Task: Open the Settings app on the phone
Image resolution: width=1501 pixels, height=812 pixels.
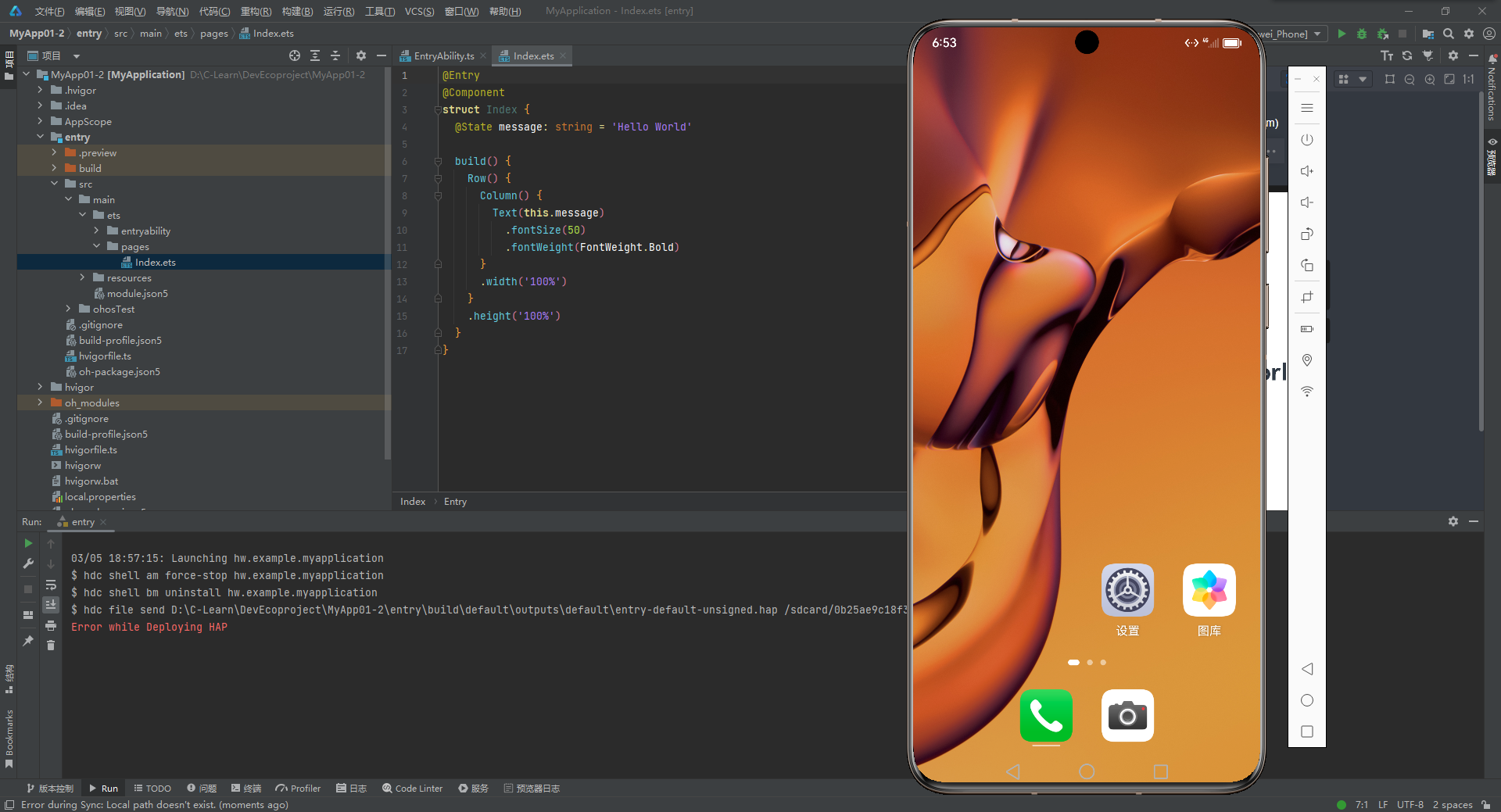Action: pyautogui.click(x=1127, y=590)
